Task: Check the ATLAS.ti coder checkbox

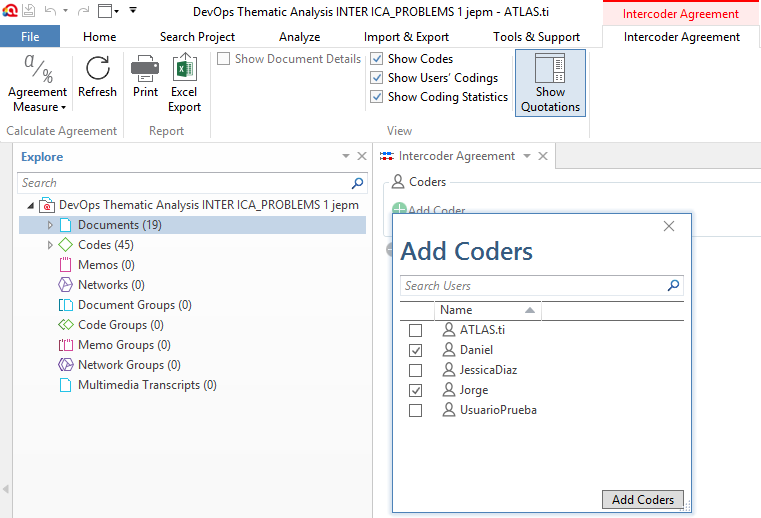Action: pos(415,331)
